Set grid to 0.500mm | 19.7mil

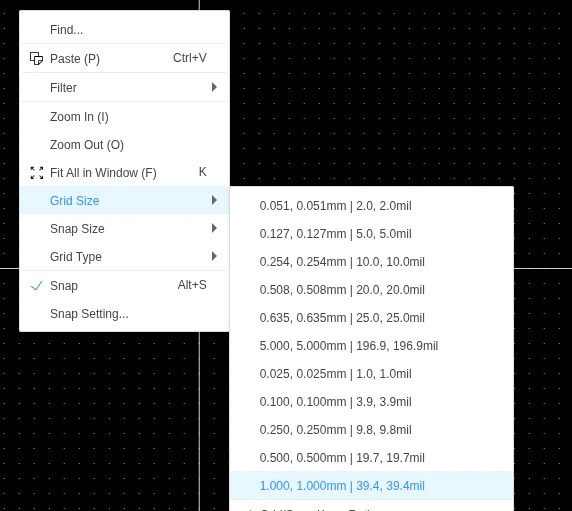372,458
